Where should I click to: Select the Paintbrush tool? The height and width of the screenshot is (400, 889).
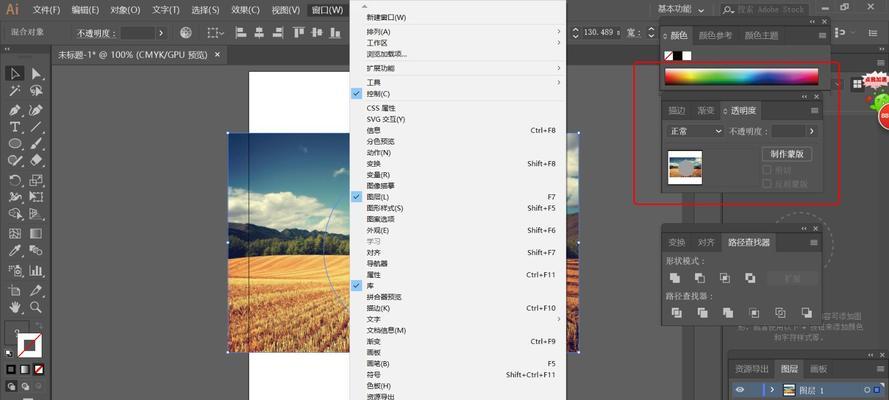tap(36, 143)
